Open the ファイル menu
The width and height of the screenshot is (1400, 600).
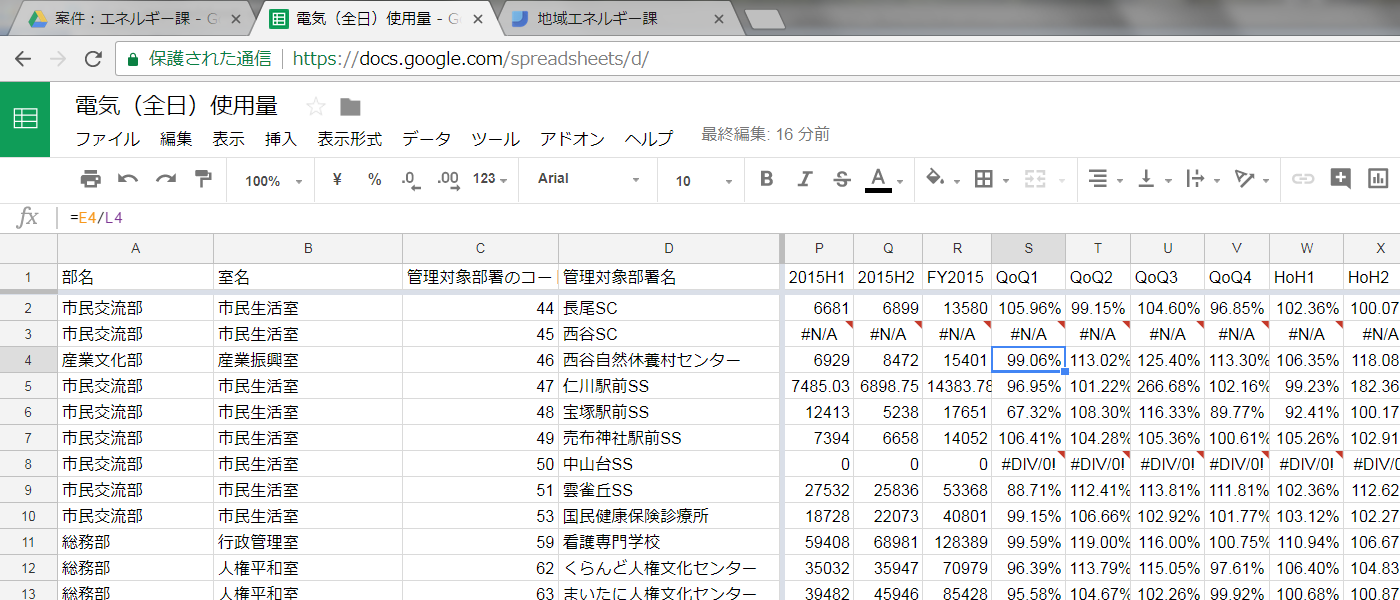[x=108, y=139]
